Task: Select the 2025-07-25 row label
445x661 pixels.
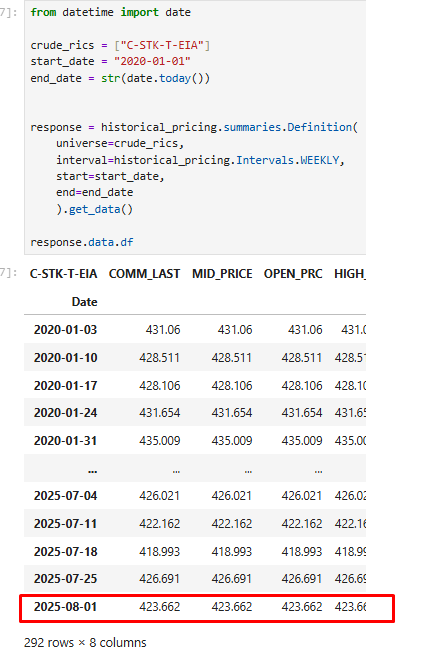Action: coord(65,579)
